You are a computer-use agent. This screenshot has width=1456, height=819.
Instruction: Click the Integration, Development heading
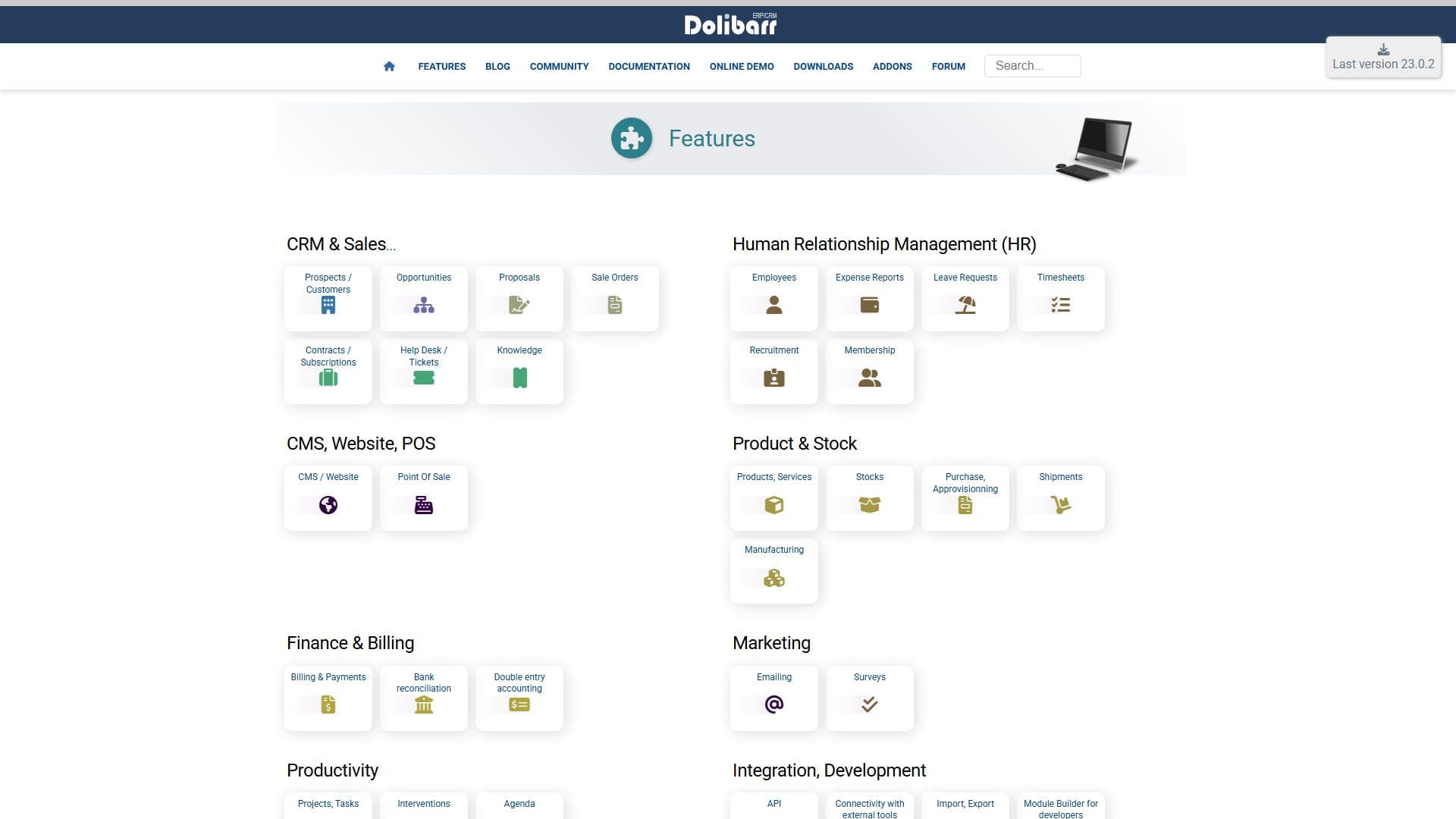(829, 770)
